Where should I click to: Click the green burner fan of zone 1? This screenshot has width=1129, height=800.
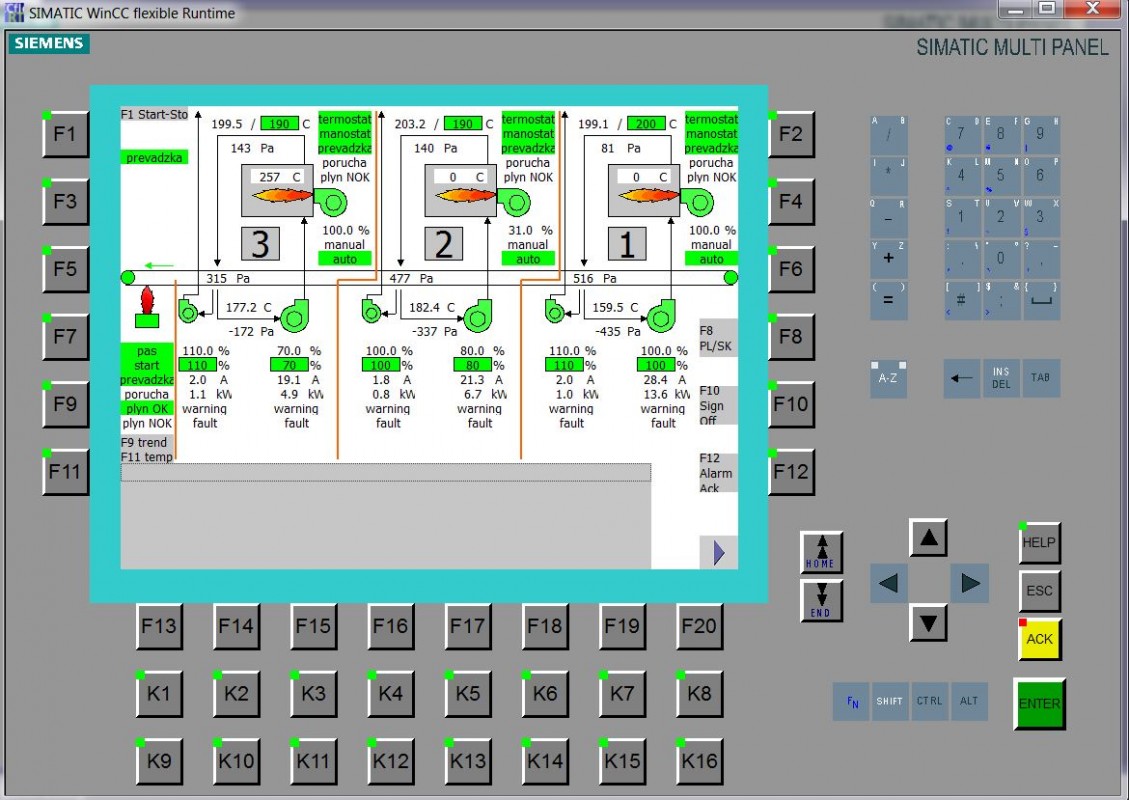pos(697,202)
